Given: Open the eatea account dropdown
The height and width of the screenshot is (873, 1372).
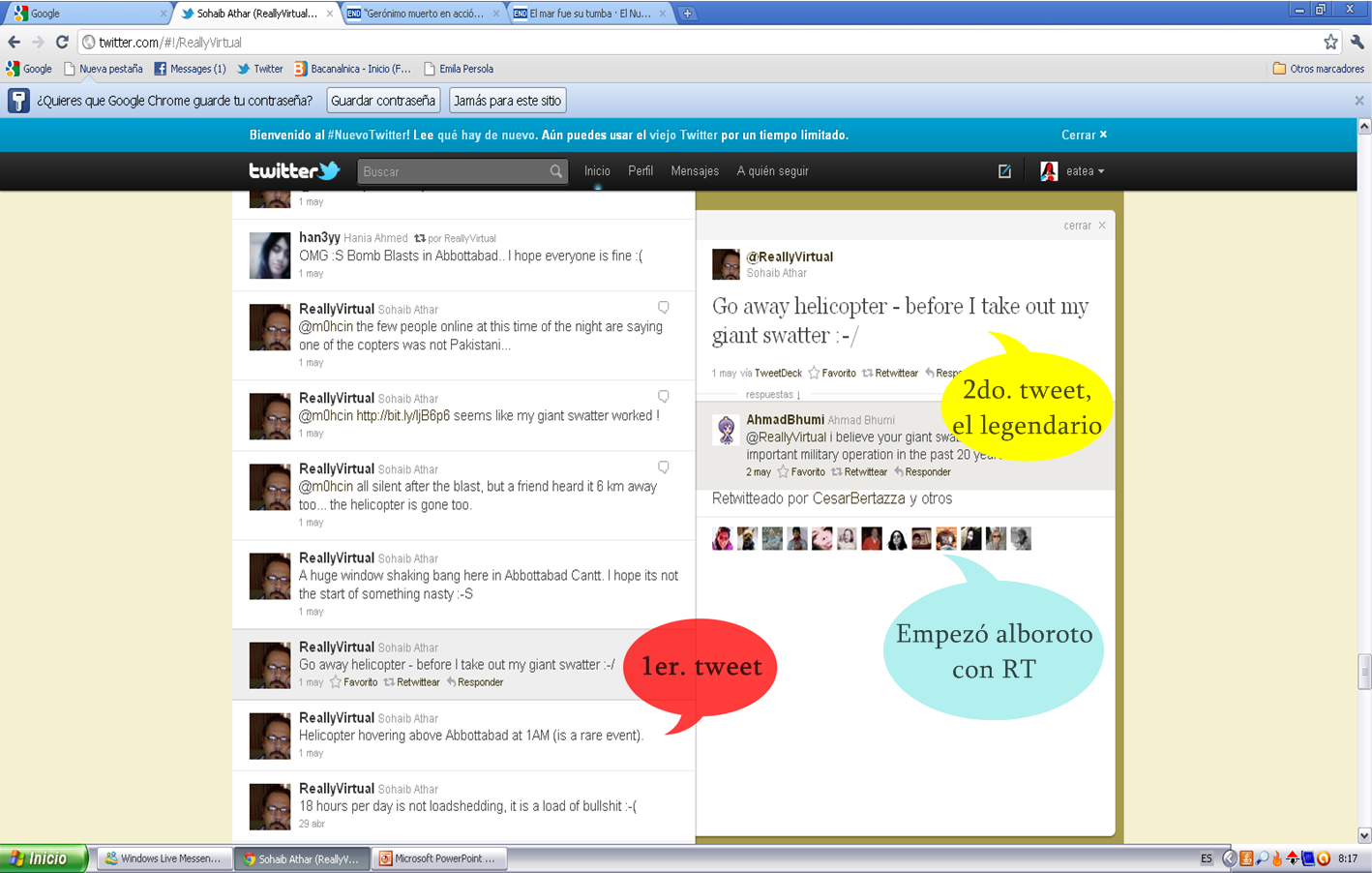Looking at the screenshot, I should [1072, 171].
